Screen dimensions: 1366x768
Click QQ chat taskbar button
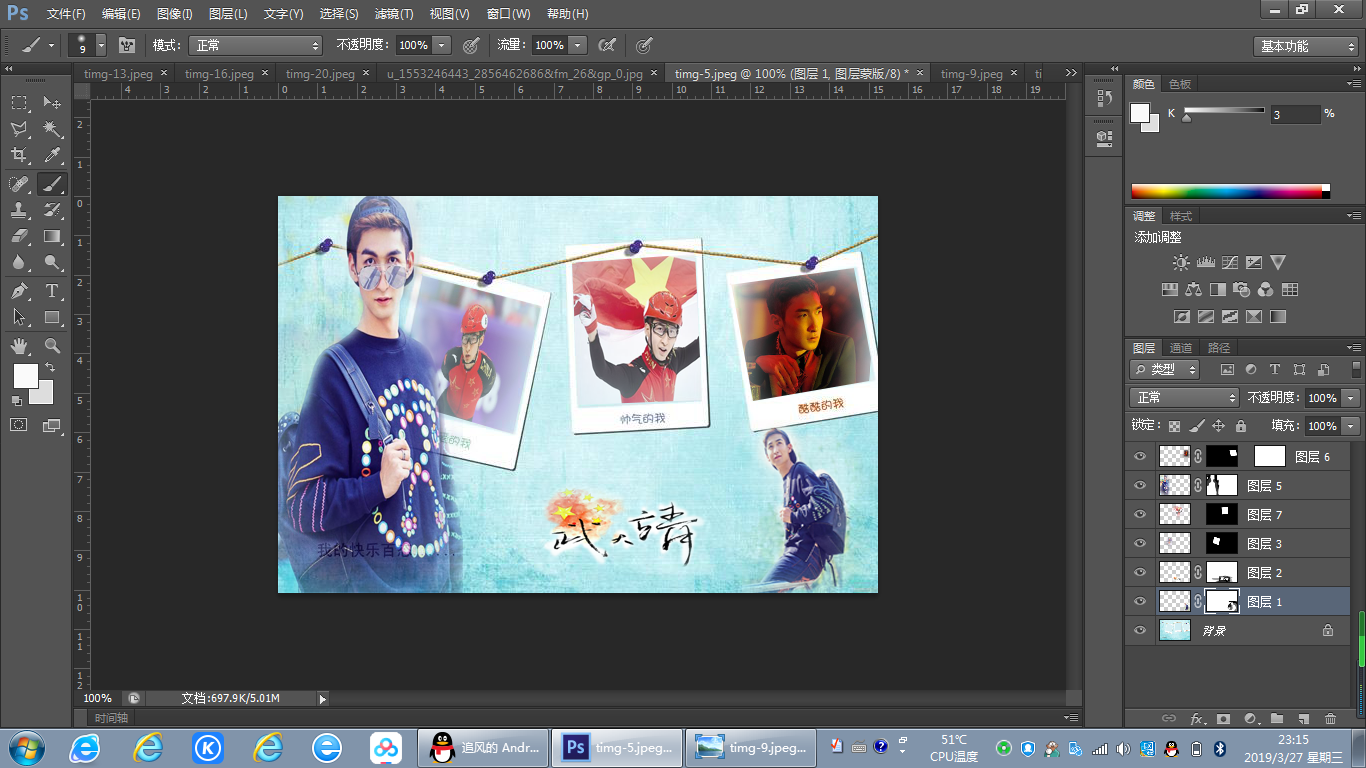(x=484, y=747)
